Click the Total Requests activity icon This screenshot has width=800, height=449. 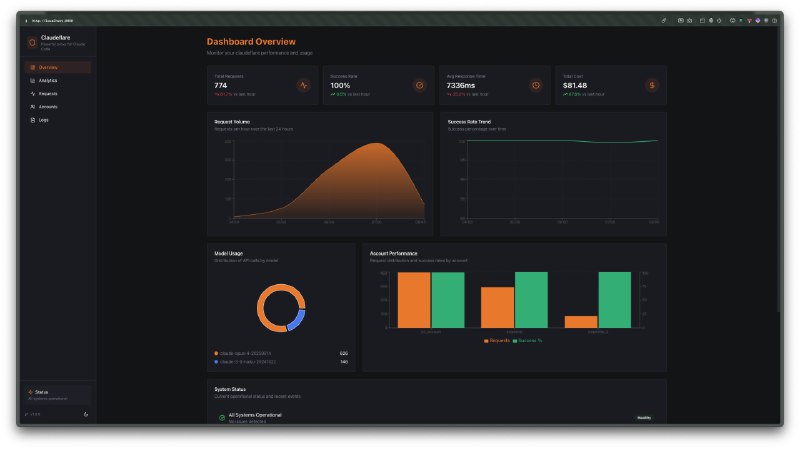click(x=304, y=85)
